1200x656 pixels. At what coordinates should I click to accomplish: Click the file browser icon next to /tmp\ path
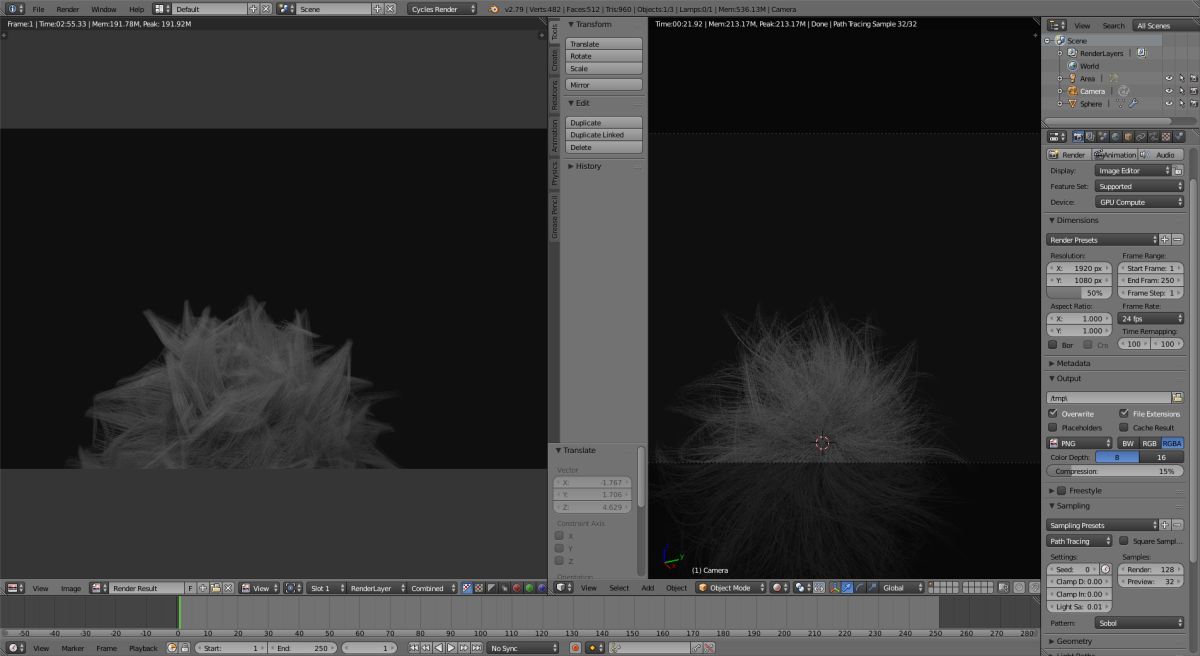pos(1177,398)
